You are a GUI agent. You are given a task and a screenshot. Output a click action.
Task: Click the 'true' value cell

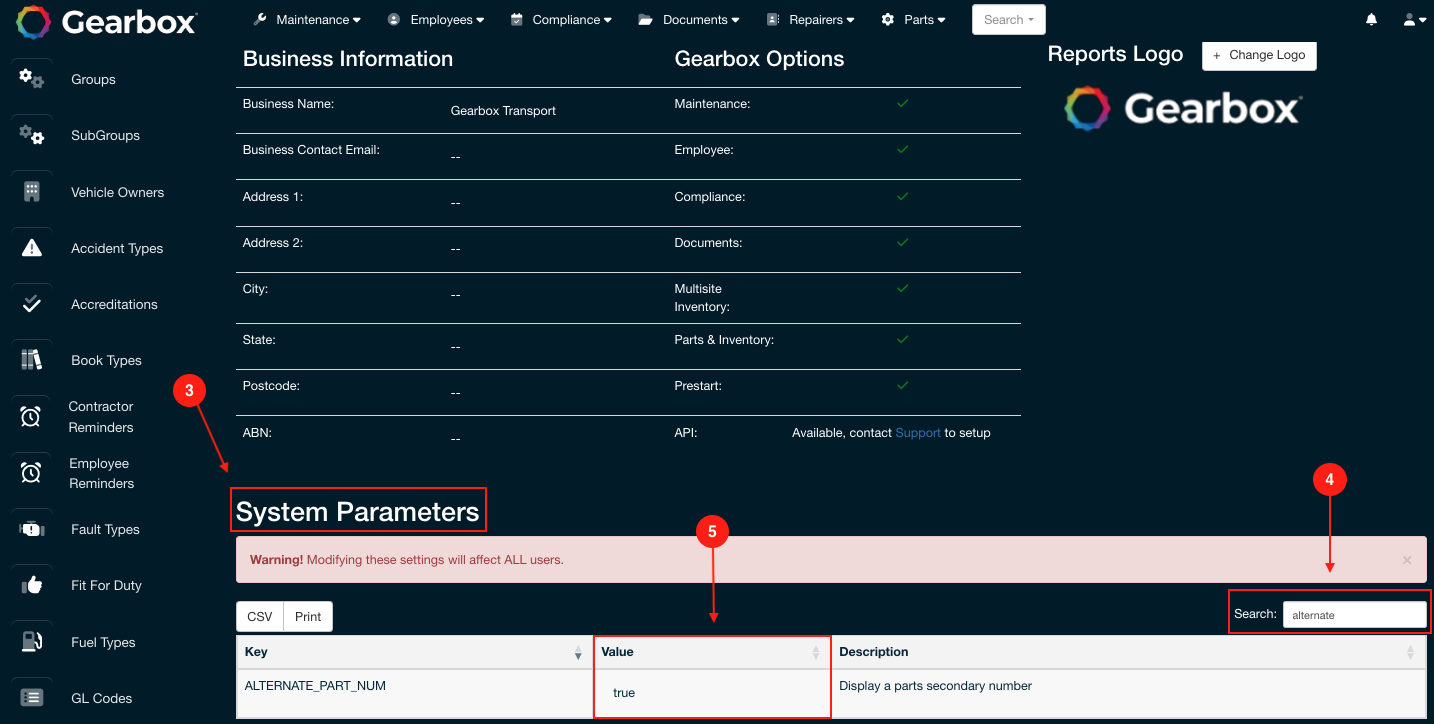[x=712, y=692]
